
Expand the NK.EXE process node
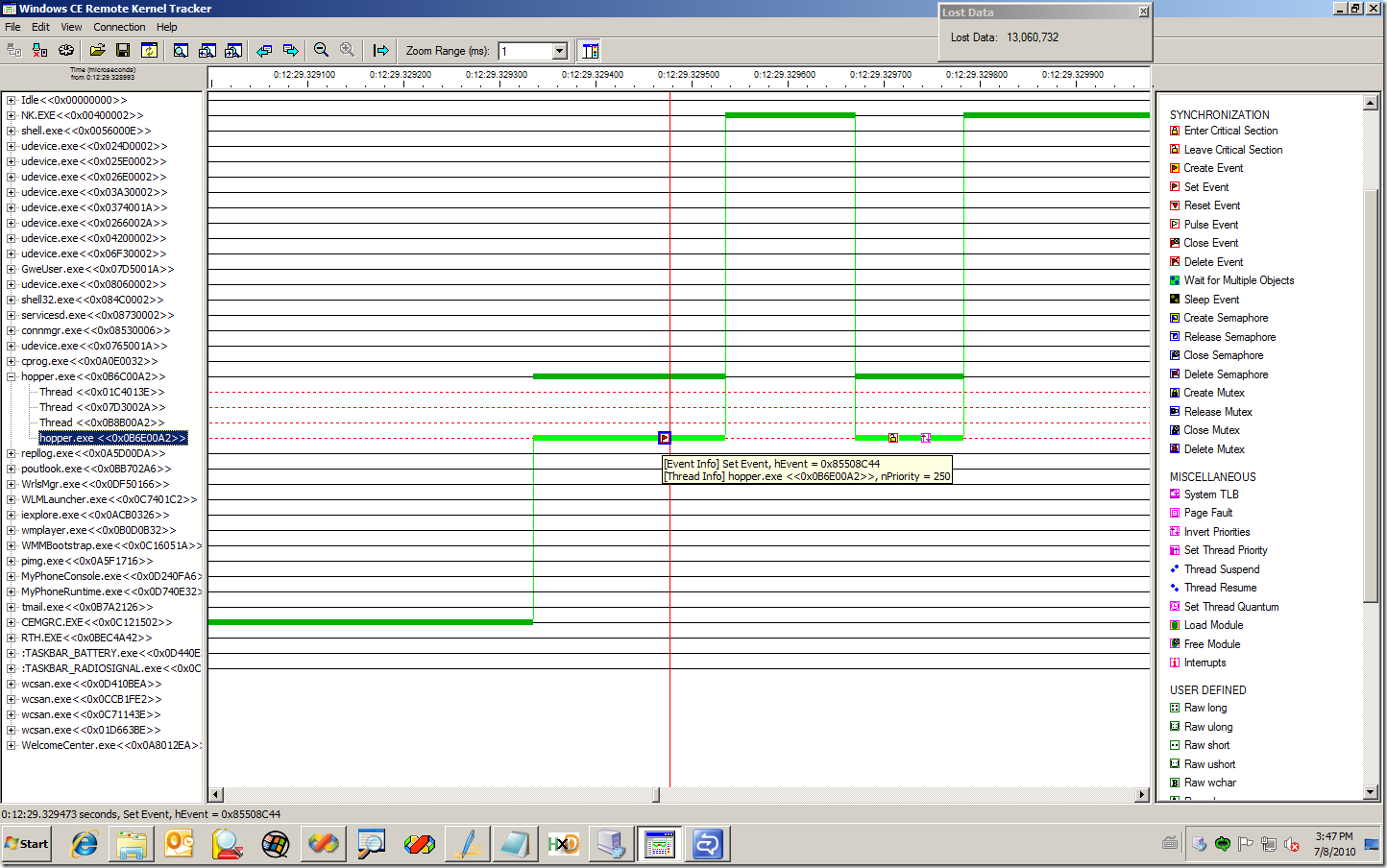click(11, 115)
